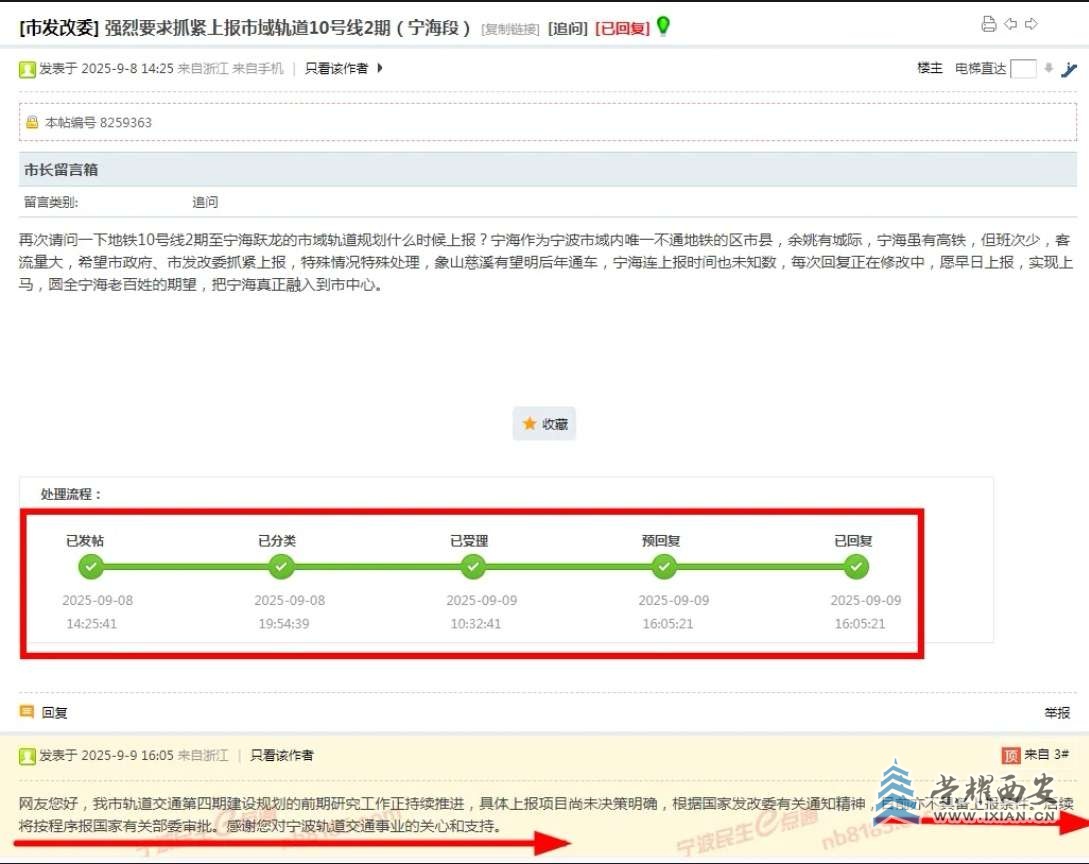Image resolution: width=1089 pixels, height=864 pixels.
Task: Click the star icon inside the 收藏 button
Action: click(x=528, y=423)
